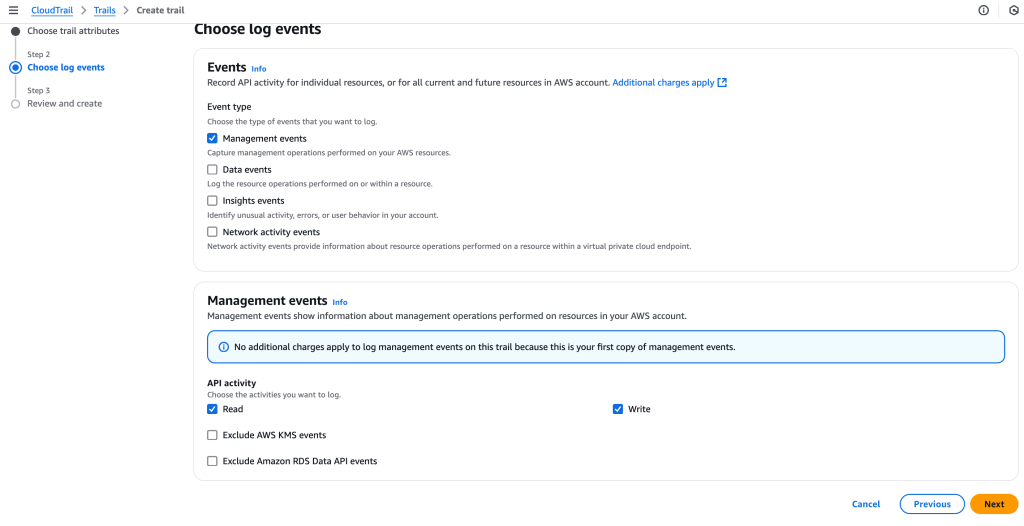
Task: Uncheck the Management events checkbox
Action: (x=212, y=139)
